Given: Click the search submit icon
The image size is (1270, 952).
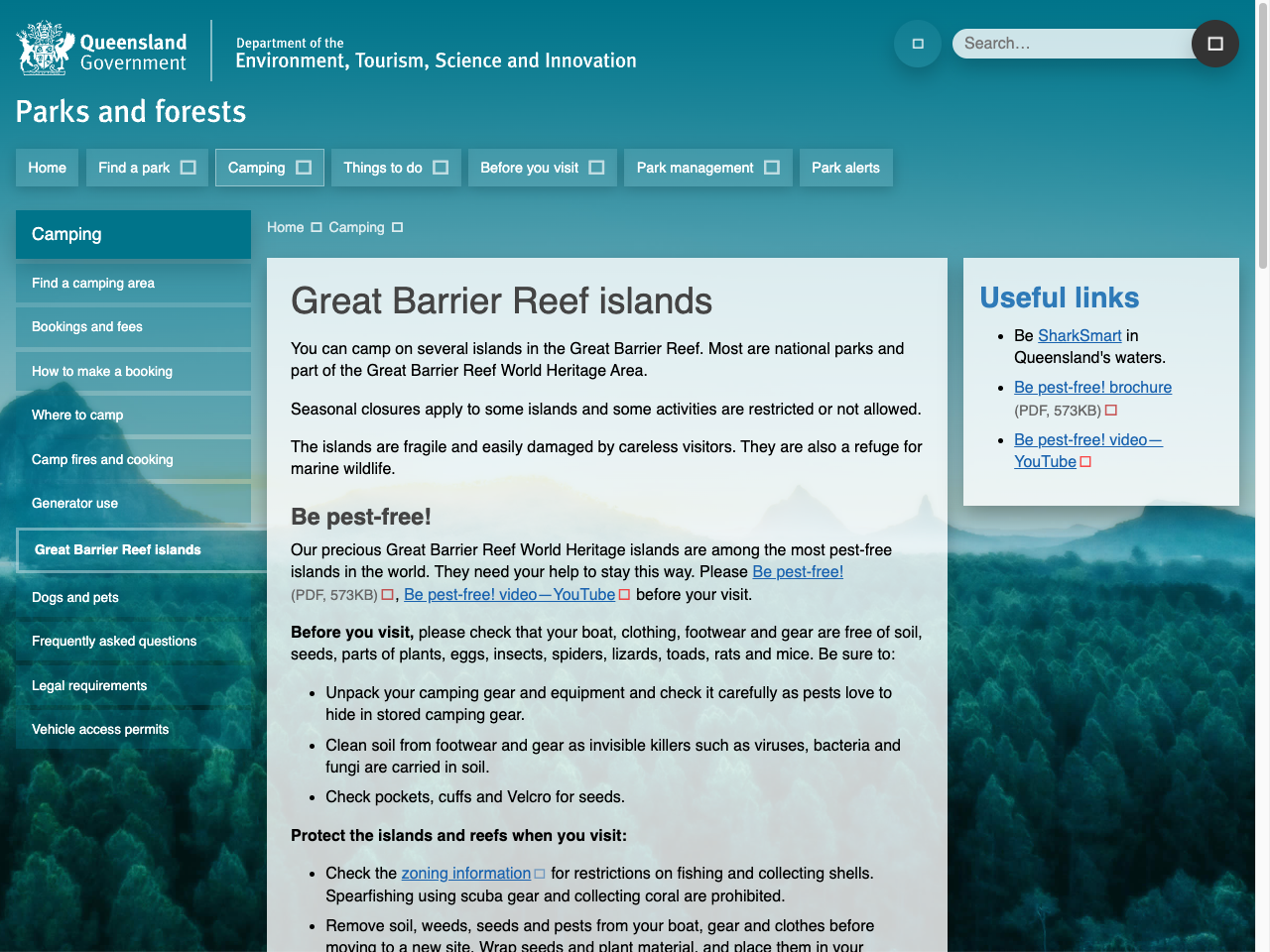Looking at the screenshot, I should click(x=1214, y=44).
